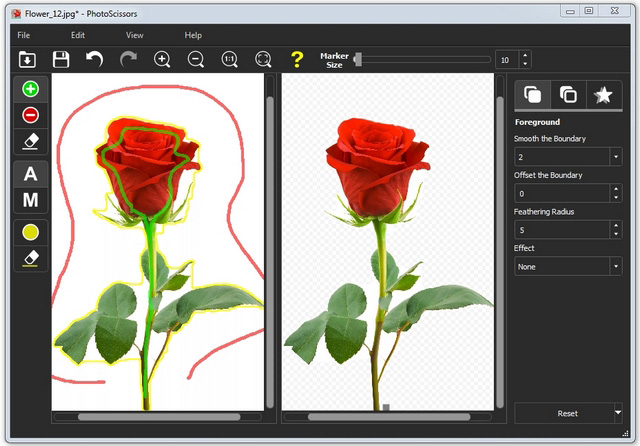Screen dimensions: 640x446
Task: Click the Open image toolbar icon
Action: point(27,60)
